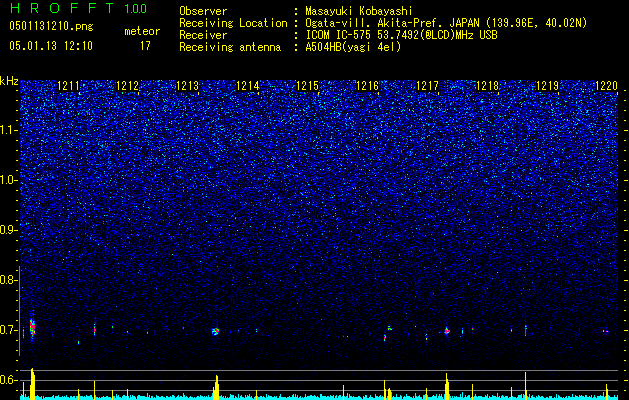Screen dimensions: 629x400
Task: Click the 'Receiving antenna' label
Action: (x=230, y=47)
